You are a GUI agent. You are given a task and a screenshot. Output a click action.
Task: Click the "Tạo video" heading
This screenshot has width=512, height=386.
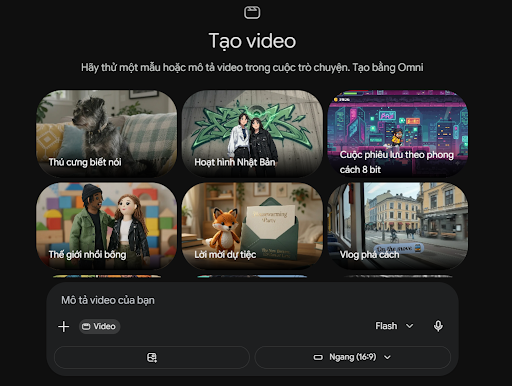pyautogui.click(x=252, y=41)
